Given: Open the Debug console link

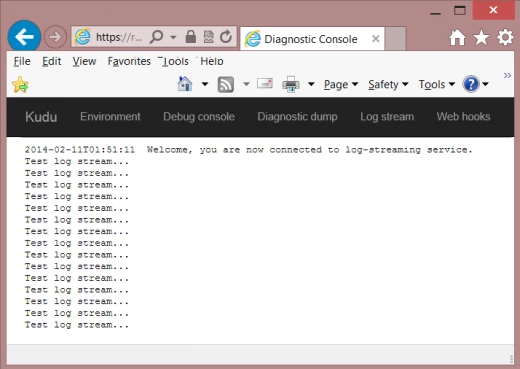Looking at the screenshot, I should pos(199,117).
